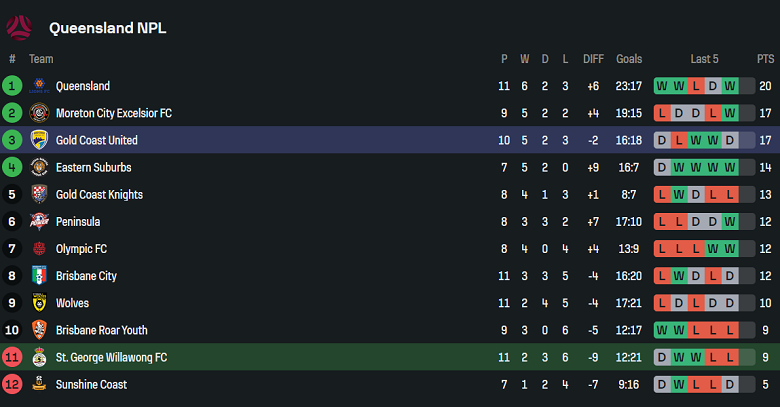Click the red position 12 badge
This screenshot has height=407, width=780.
tap(12, 384)
